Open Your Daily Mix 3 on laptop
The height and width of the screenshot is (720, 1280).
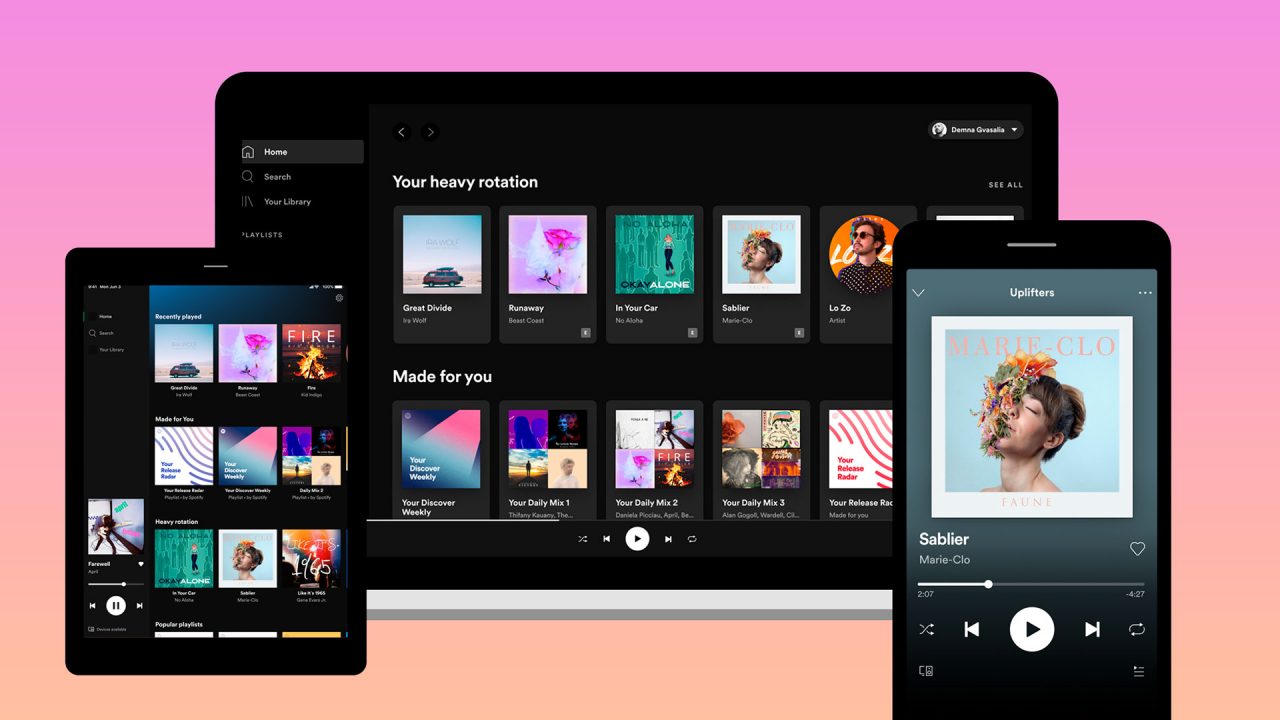[x=761, y=460]
